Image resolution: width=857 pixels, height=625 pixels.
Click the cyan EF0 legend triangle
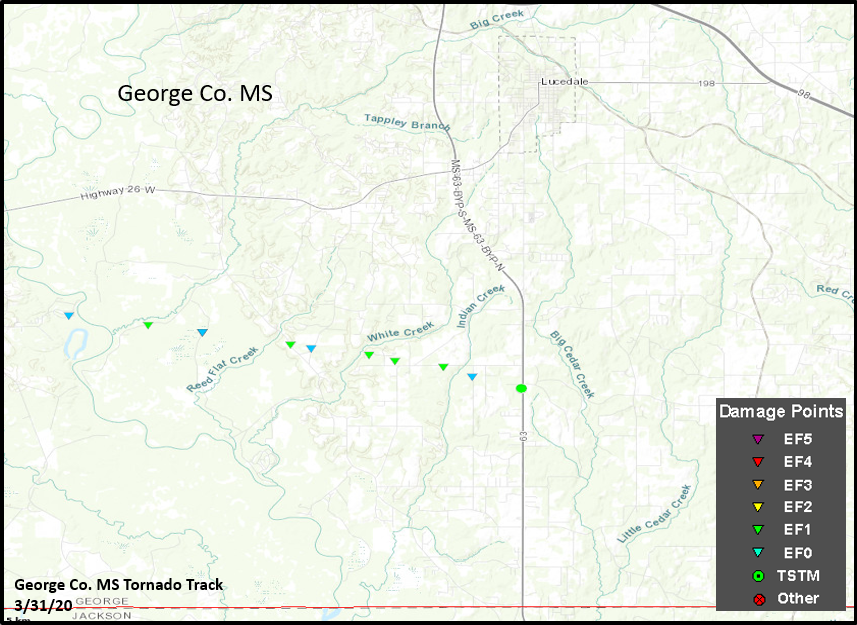[758, 553]
